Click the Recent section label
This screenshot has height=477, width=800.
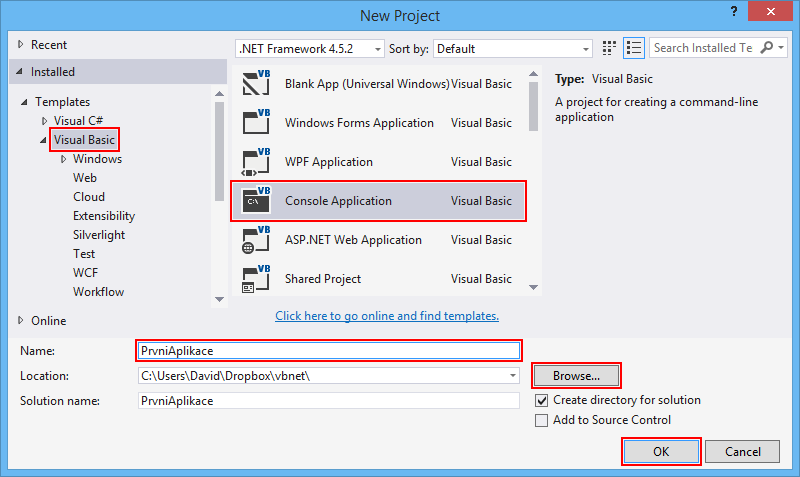48,44
